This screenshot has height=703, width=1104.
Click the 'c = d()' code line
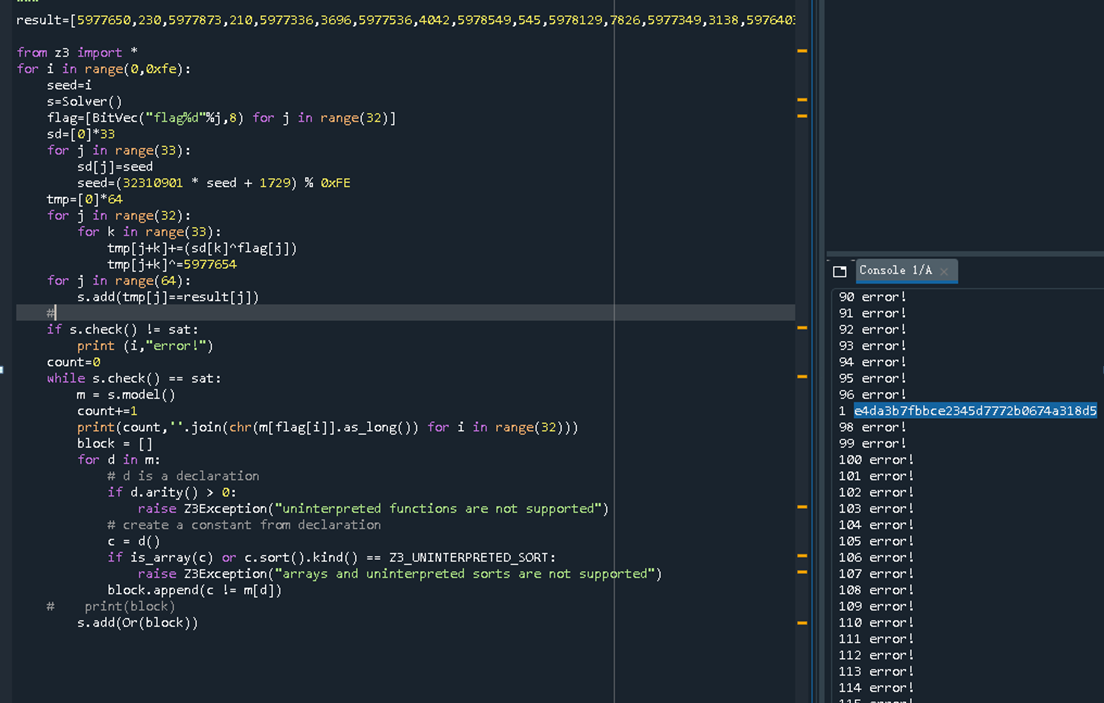click(134, 541)
